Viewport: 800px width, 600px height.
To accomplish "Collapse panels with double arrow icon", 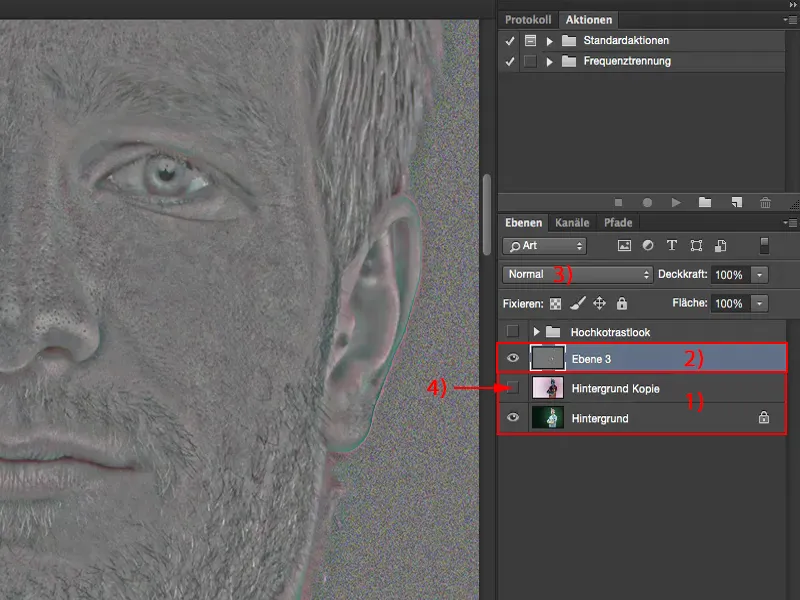I will (793, 5).
